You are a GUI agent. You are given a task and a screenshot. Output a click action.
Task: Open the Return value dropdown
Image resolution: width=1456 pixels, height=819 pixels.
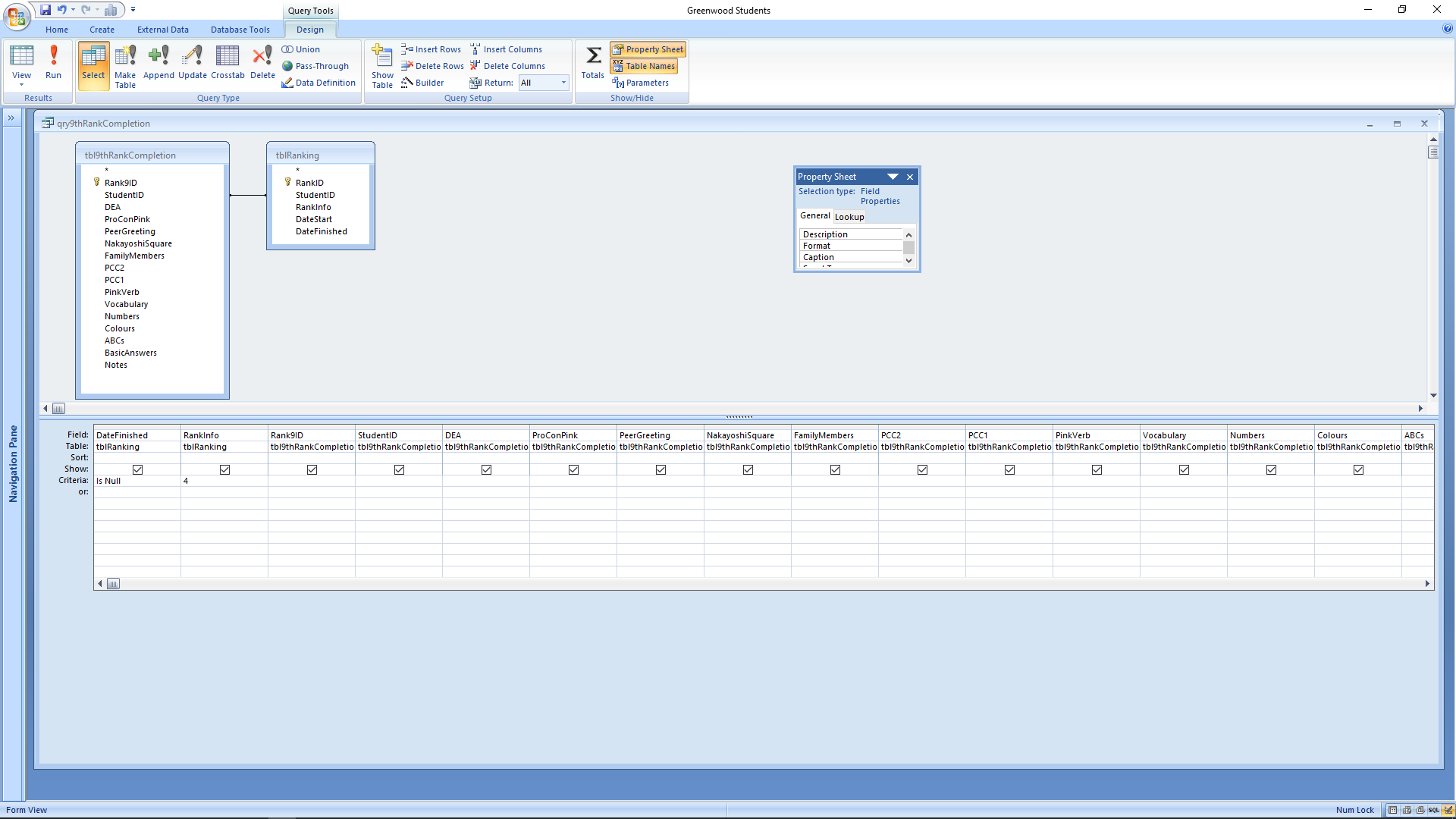pos(563,83)
